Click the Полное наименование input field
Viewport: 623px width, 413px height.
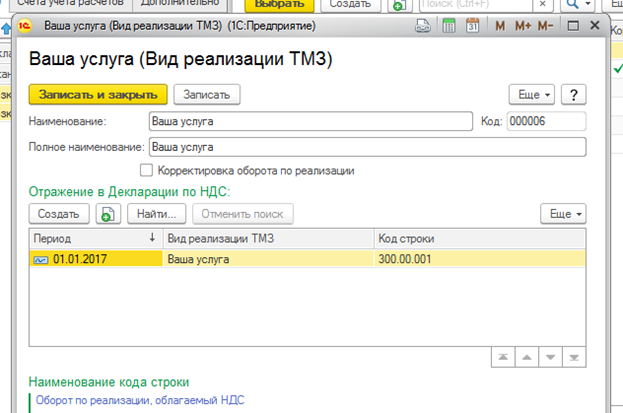(365, 147)
